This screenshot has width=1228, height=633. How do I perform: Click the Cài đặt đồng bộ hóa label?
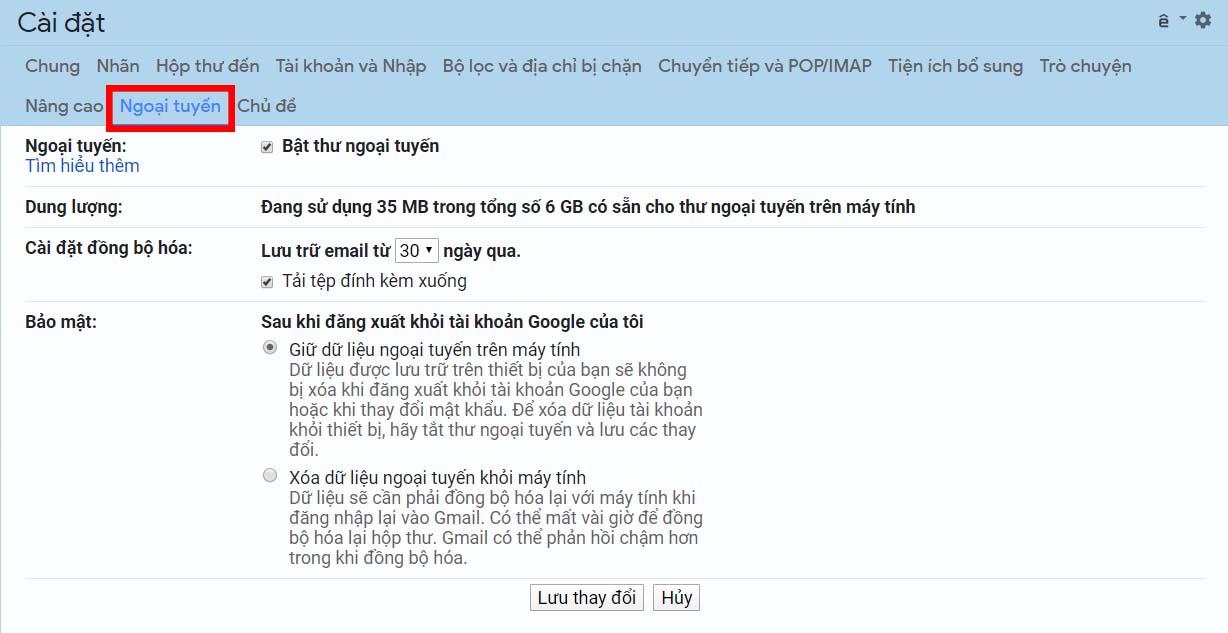click(109, 248)
